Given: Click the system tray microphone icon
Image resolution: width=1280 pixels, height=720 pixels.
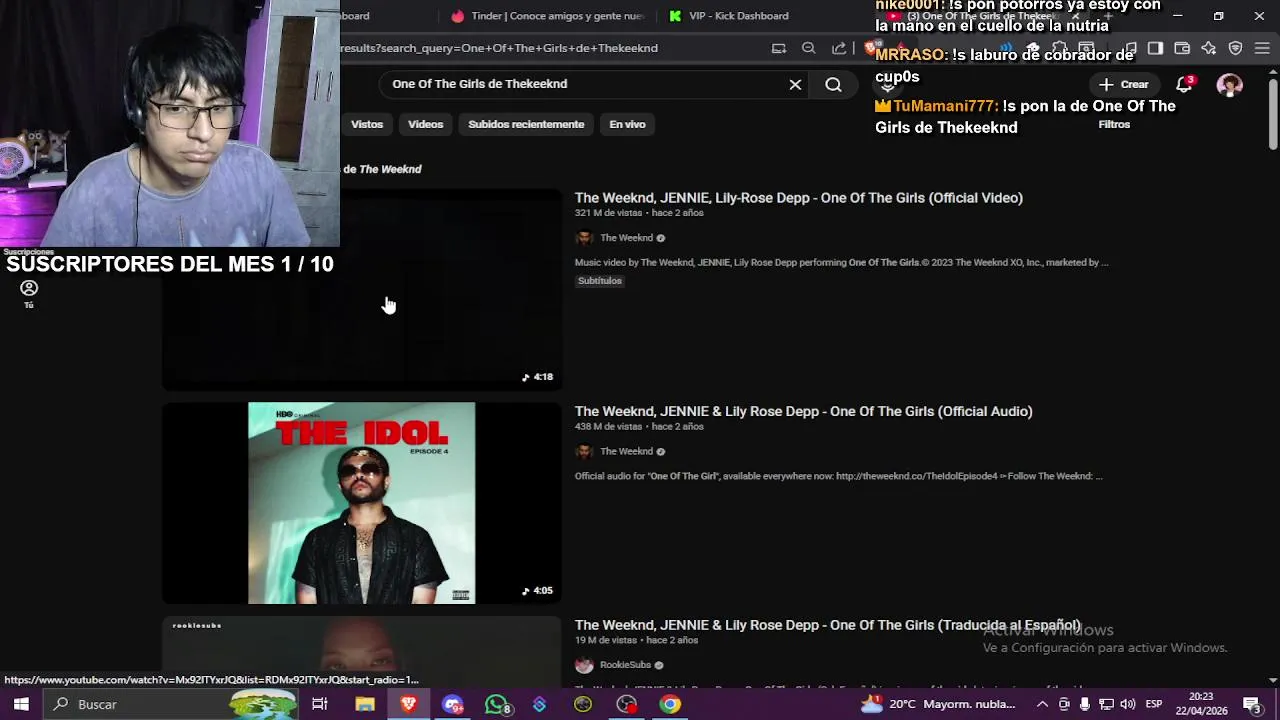Looking at the screenshot, I should click(x=1084, y=704).
